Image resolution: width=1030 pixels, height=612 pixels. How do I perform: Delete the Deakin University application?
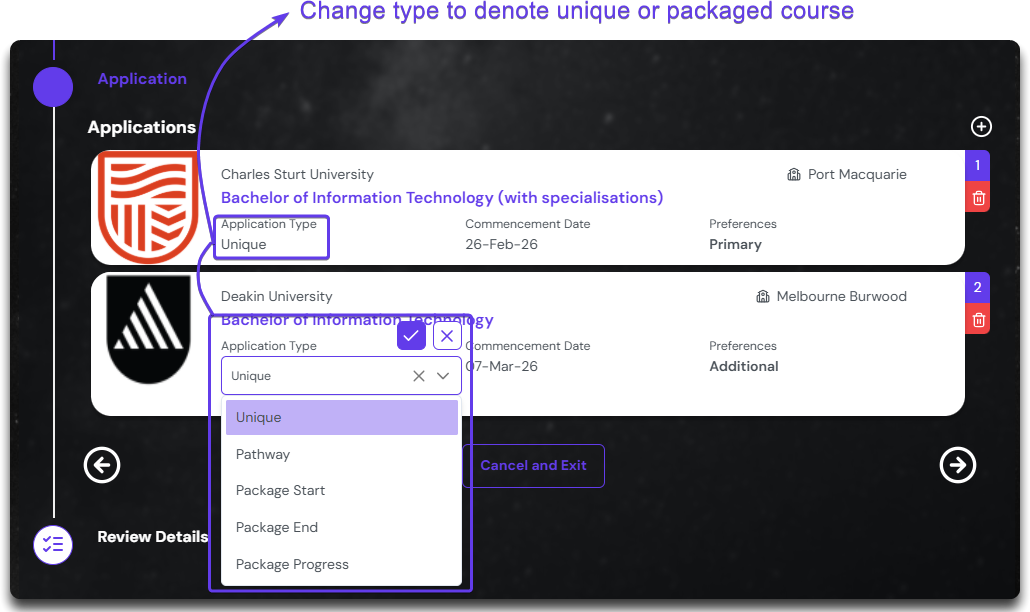coord(978,320)
